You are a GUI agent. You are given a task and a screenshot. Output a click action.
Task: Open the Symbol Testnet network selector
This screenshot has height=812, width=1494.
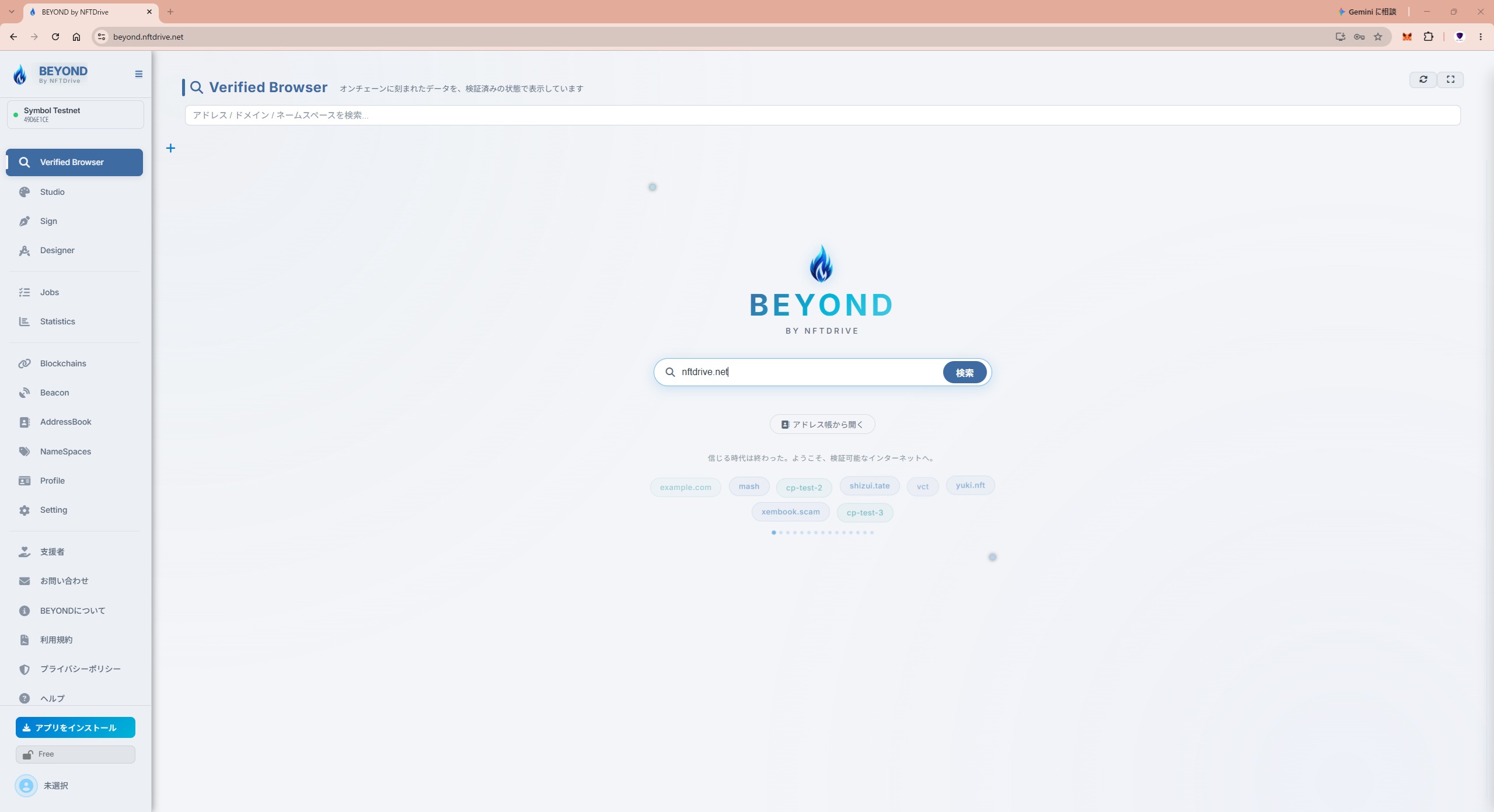click(75, 114)
